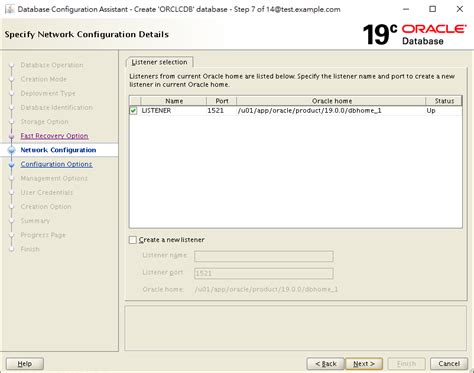The image size is (474, 373).
Task: Toggle the LISTENER row checkbox
Action: (x=134, y=111)
